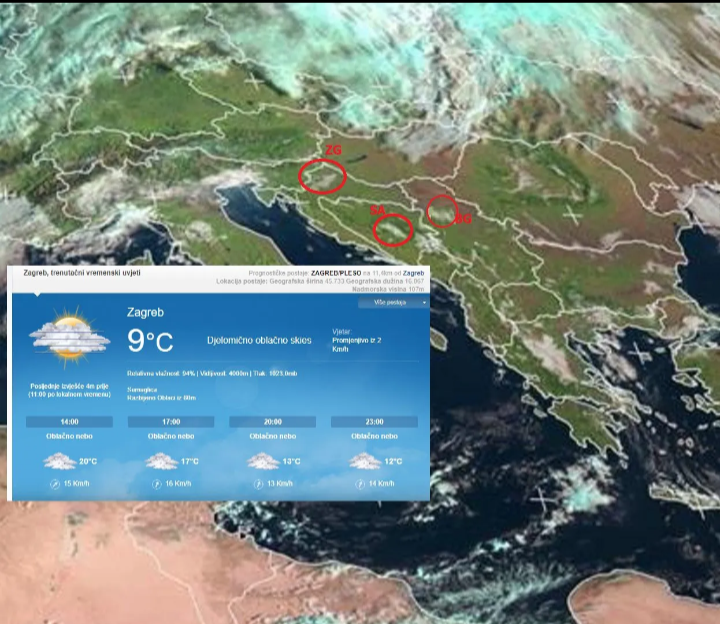
Task: Click the red BG circle on map
Action: point(442,211)
